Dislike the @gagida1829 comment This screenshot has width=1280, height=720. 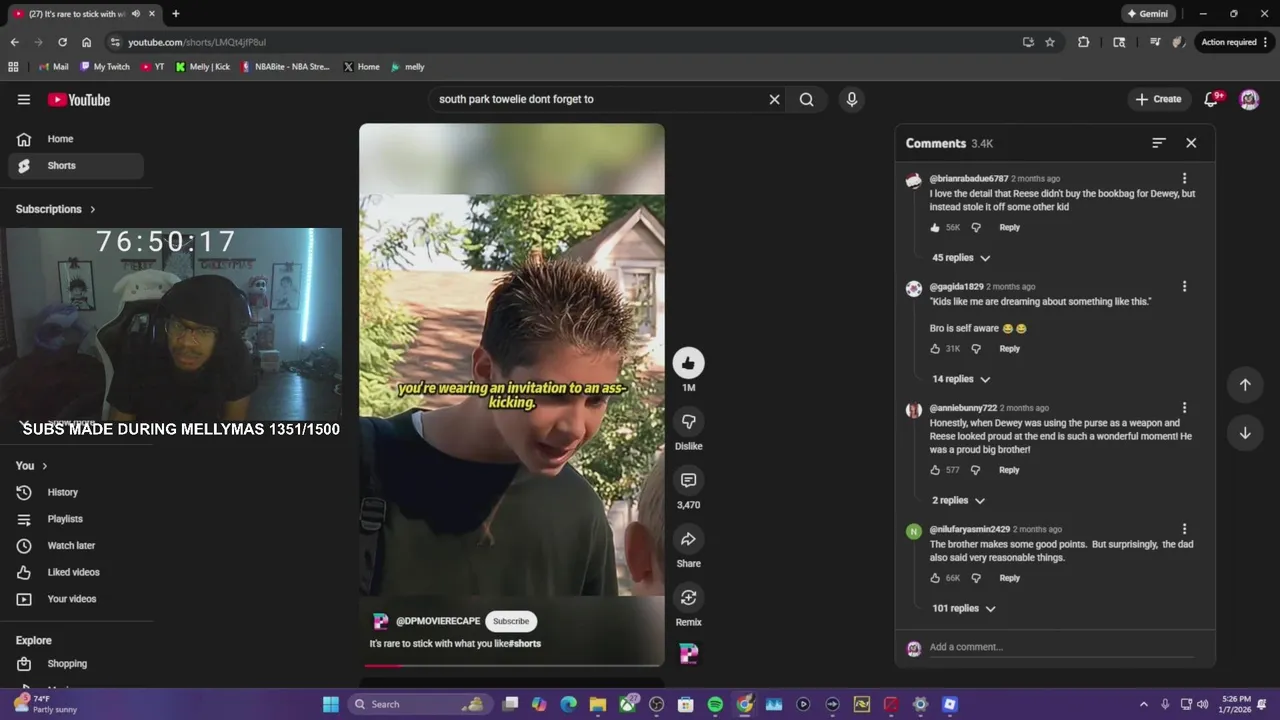tap(976, 349)
